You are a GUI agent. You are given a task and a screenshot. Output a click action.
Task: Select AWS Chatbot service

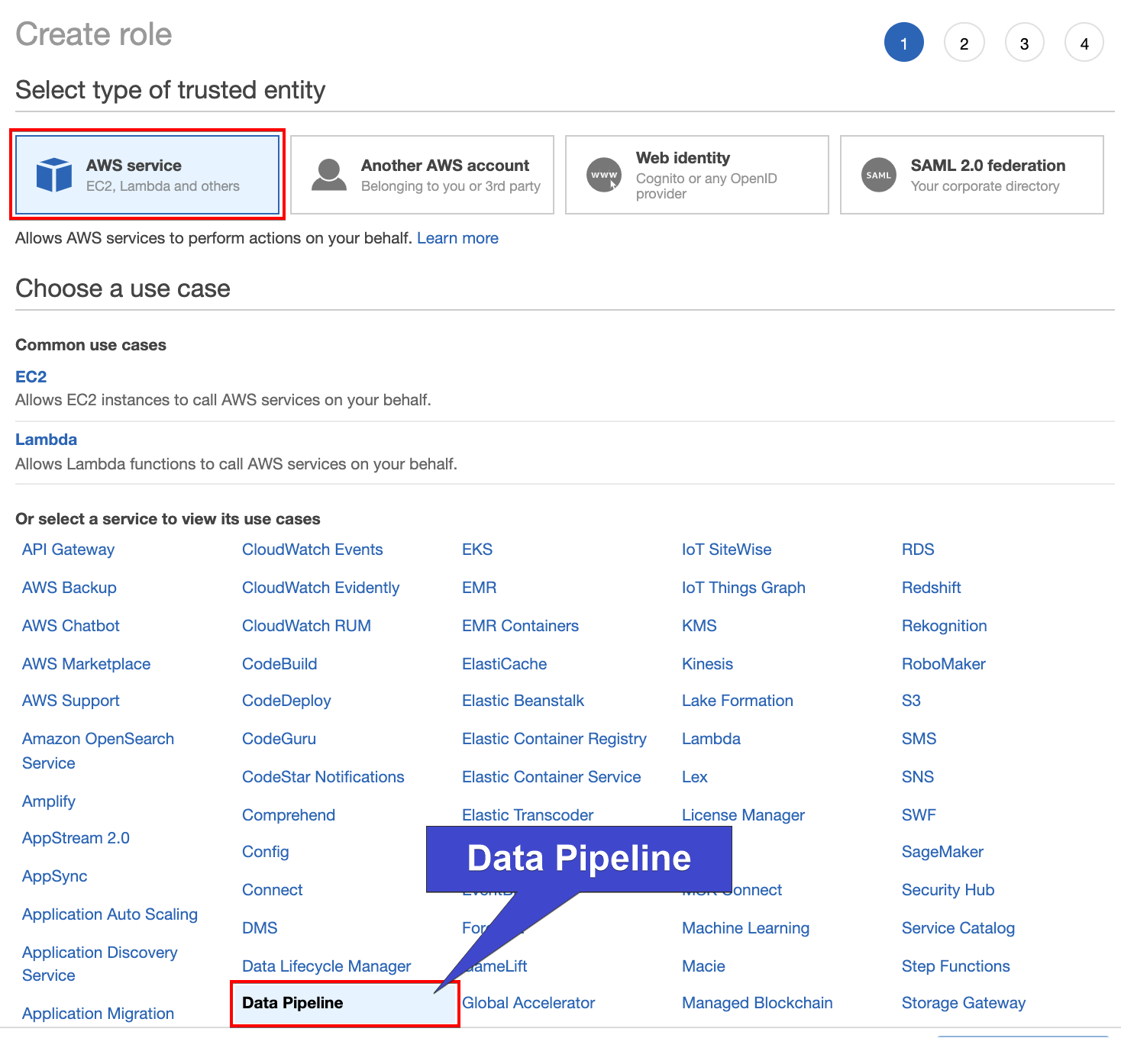[x=71, y=626]
